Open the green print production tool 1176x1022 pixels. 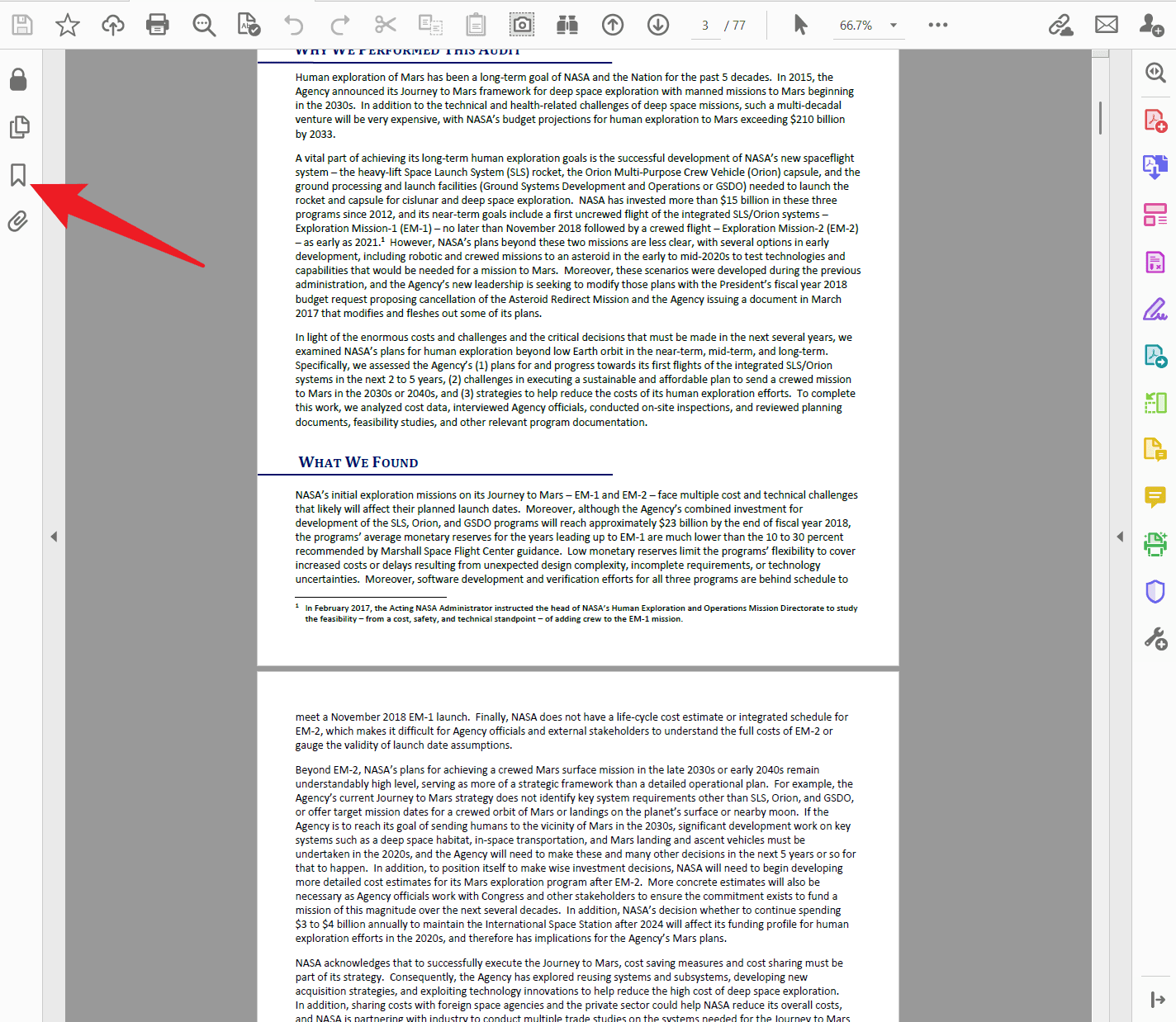[x=1155, y=544]
